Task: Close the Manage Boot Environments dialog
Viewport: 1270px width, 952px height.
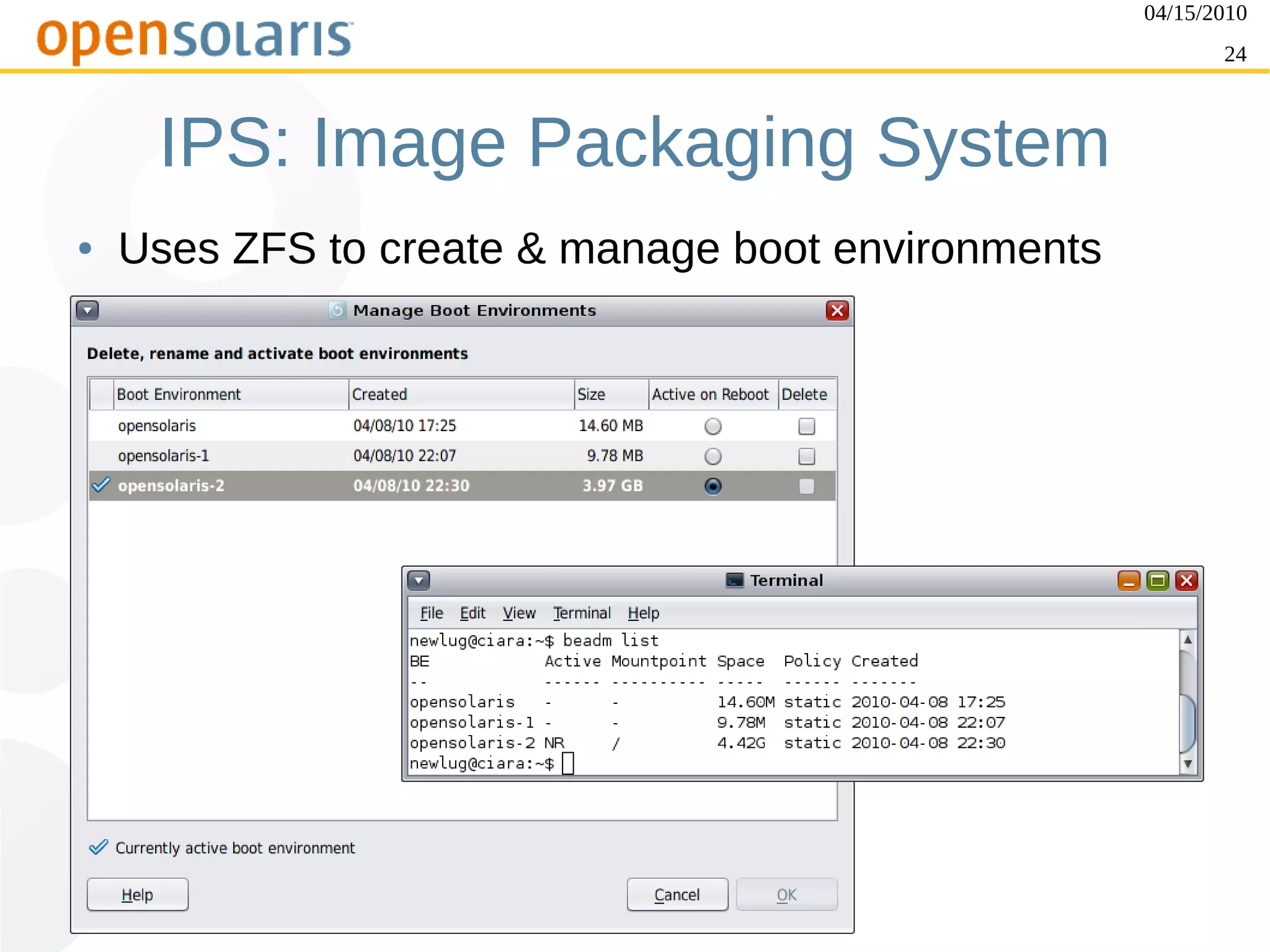Action: 837,310
